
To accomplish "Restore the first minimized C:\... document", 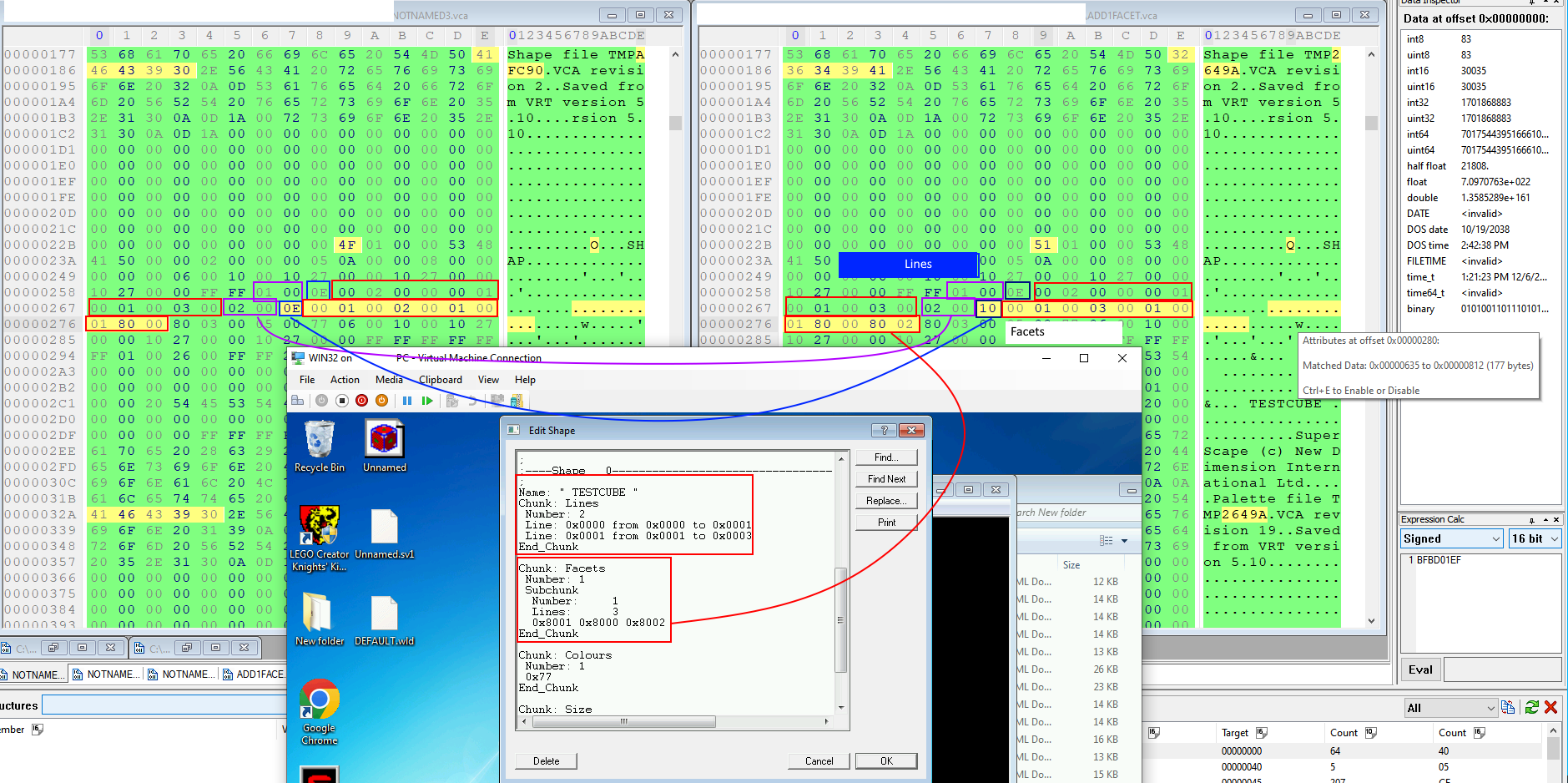I will (53, 648).
